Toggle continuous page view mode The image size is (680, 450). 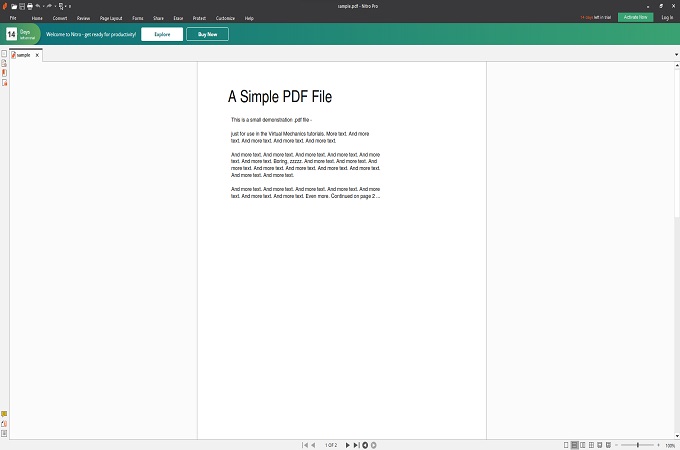click(x=574, y=445)
